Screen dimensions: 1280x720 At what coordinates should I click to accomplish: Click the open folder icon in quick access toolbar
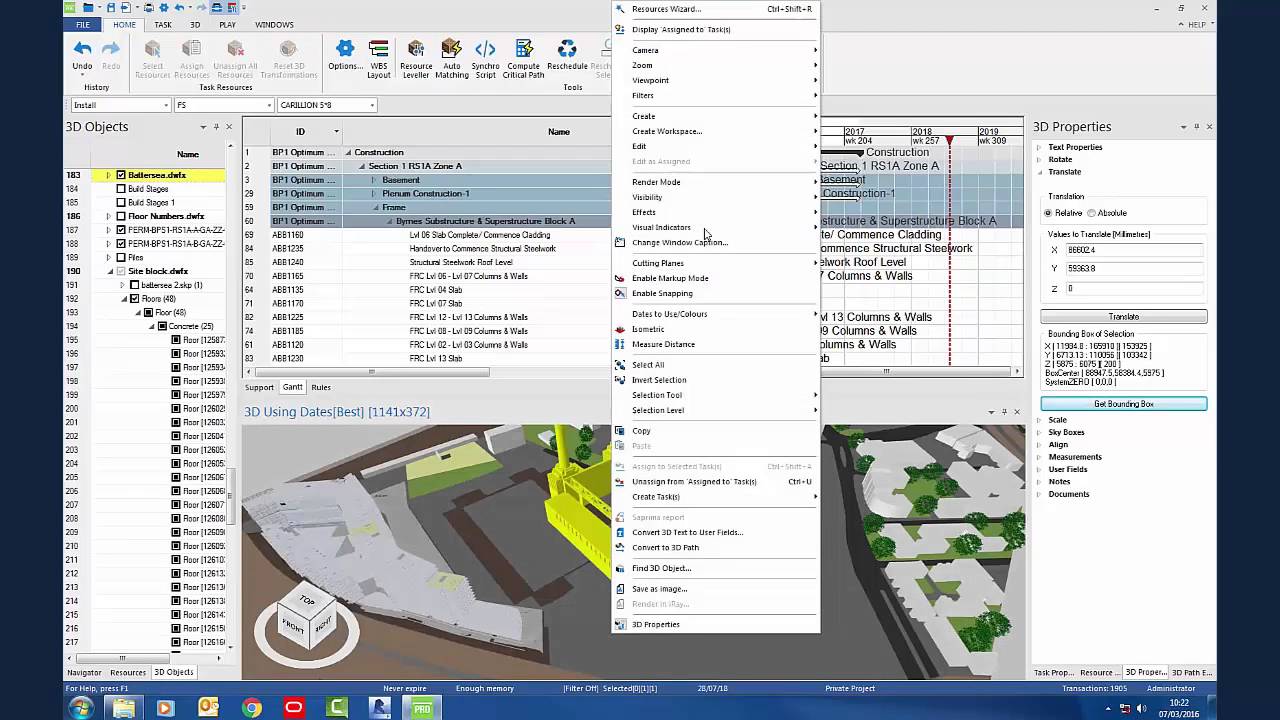tap(88, 8)
